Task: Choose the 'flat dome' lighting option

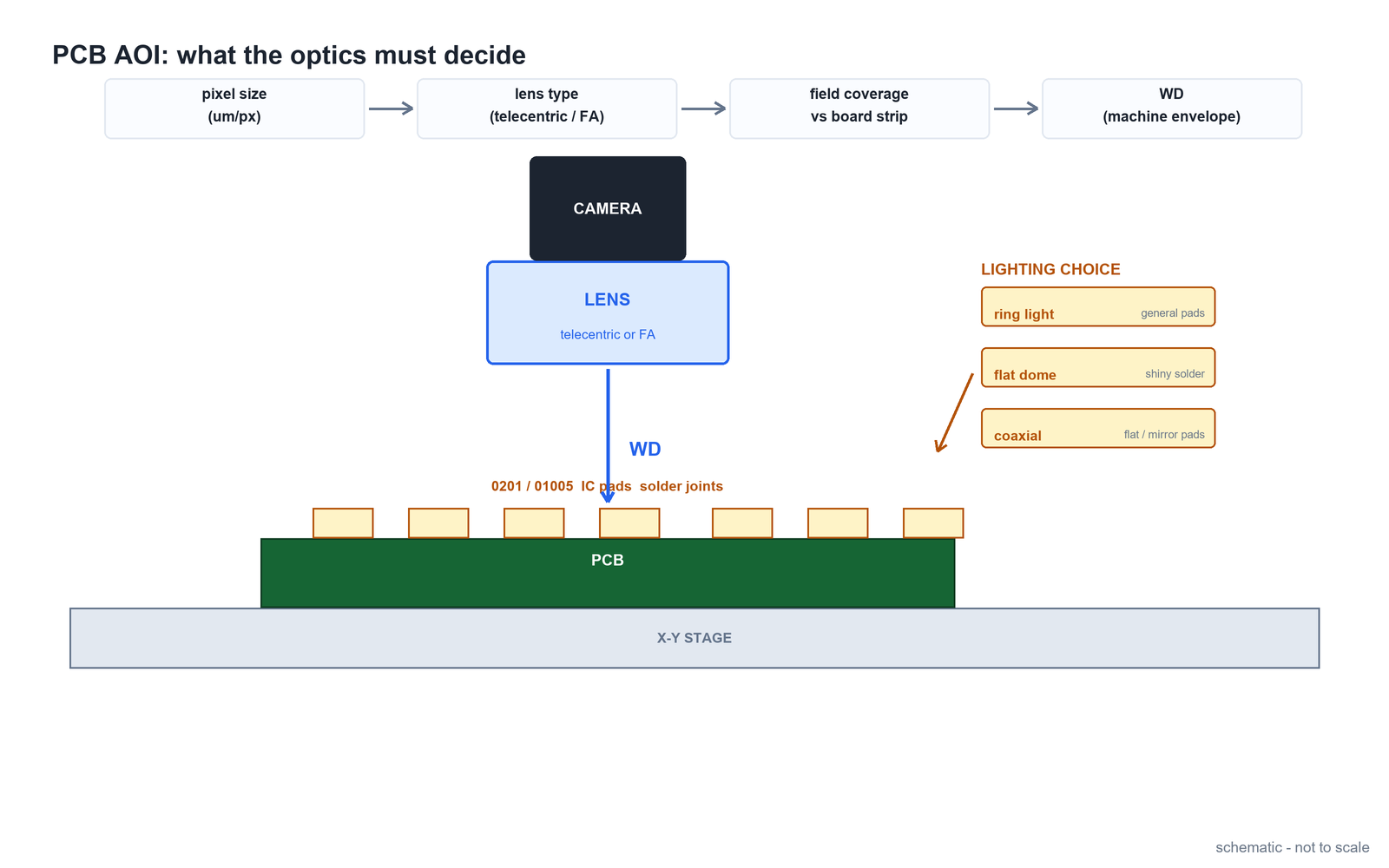Action: [x=1098, y=367]
